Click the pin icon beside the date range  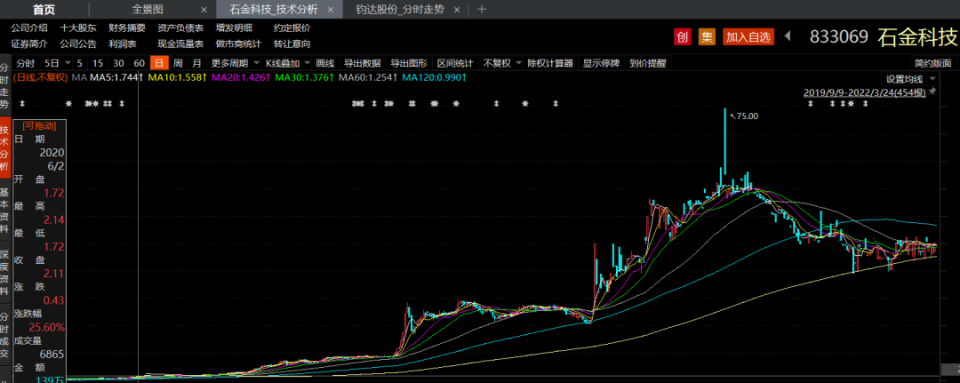pyautogui.click(x=932, y=91)
